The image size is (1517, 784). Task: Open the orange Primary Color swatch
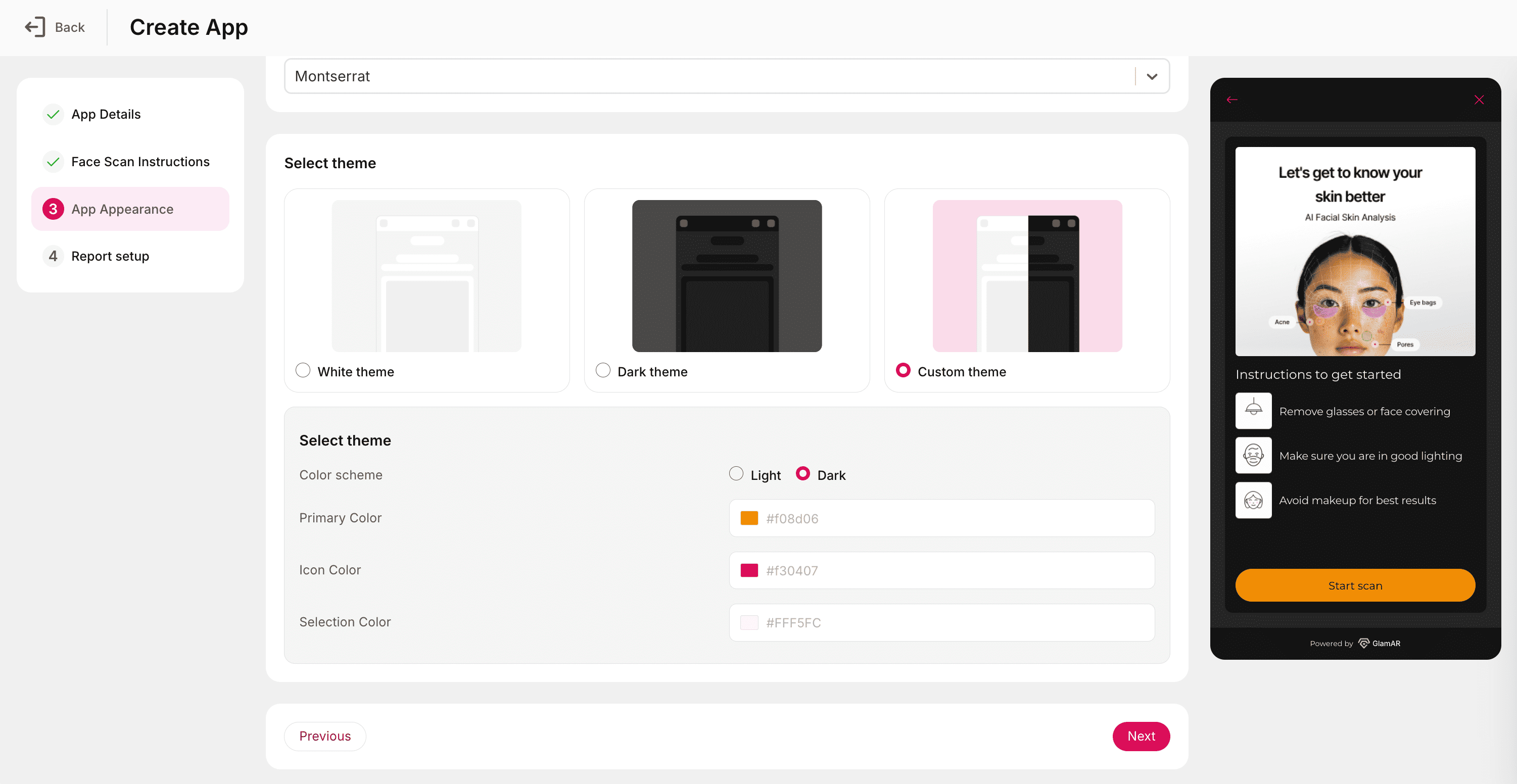[x=749, y=518]
